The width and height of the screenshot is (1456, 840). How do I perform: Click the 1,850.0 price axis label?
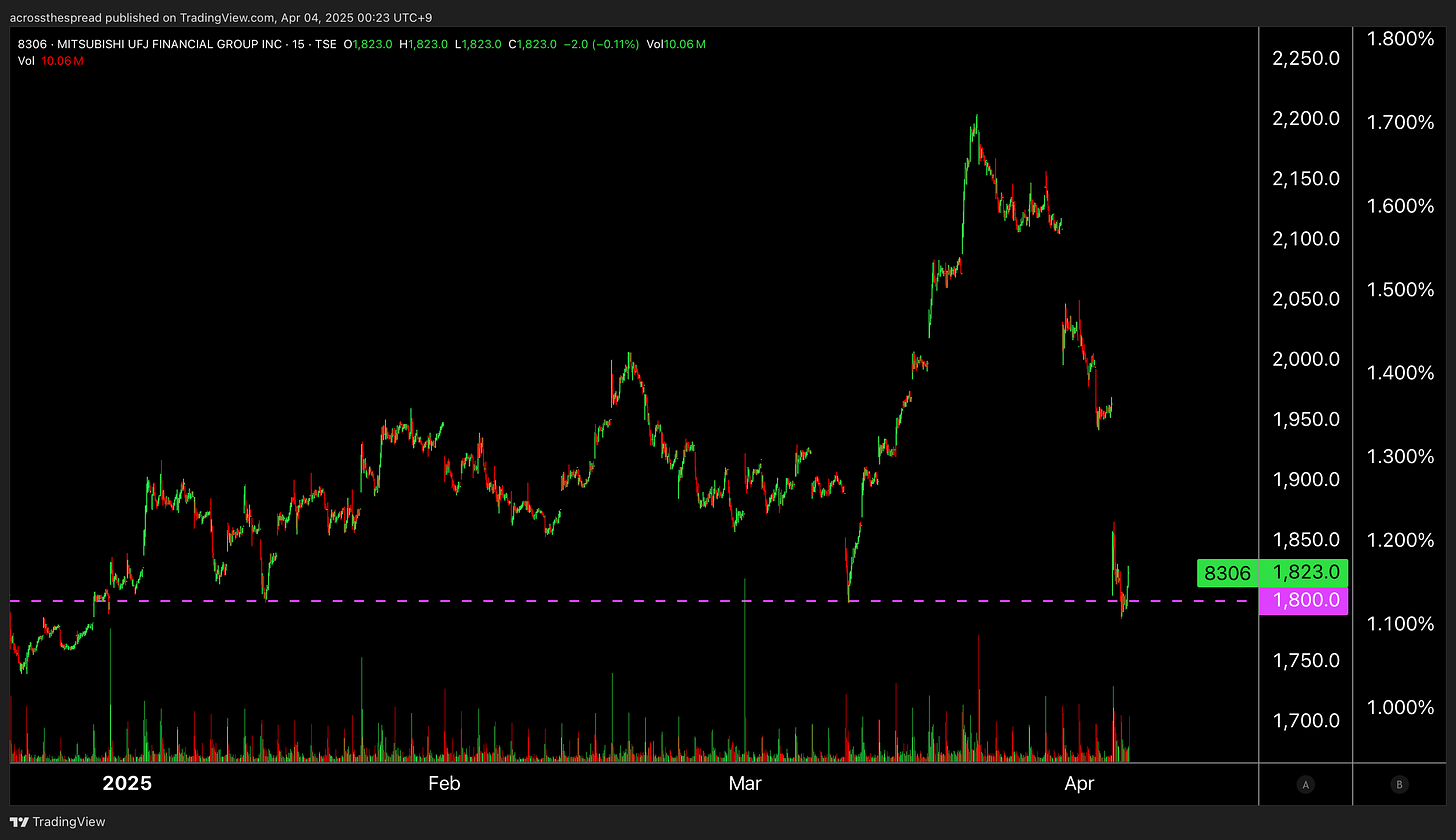point(1306,540)
